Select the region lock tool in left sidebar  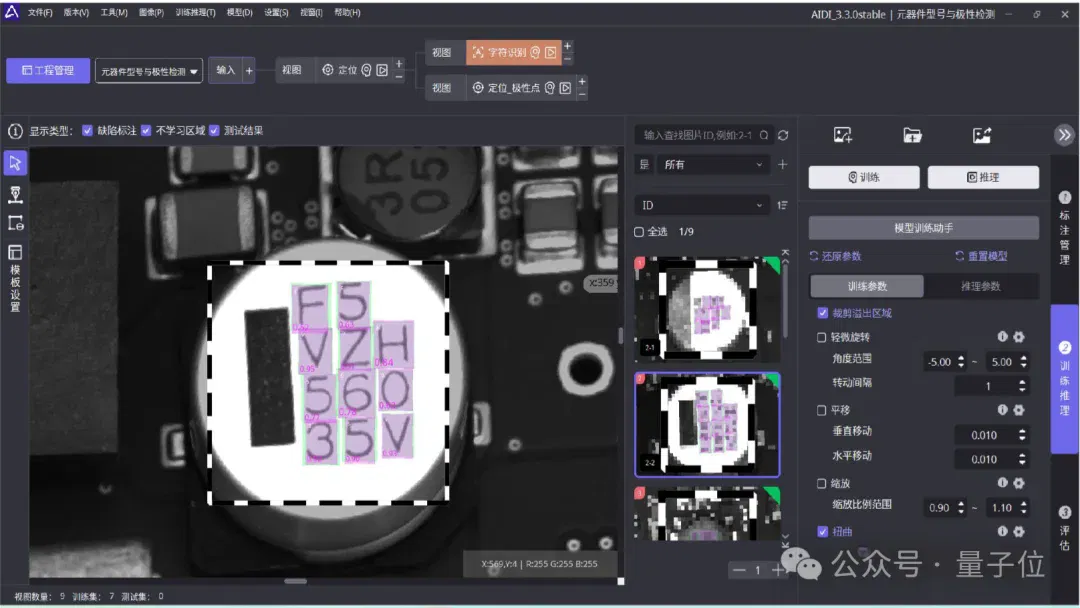coord(15,222)
